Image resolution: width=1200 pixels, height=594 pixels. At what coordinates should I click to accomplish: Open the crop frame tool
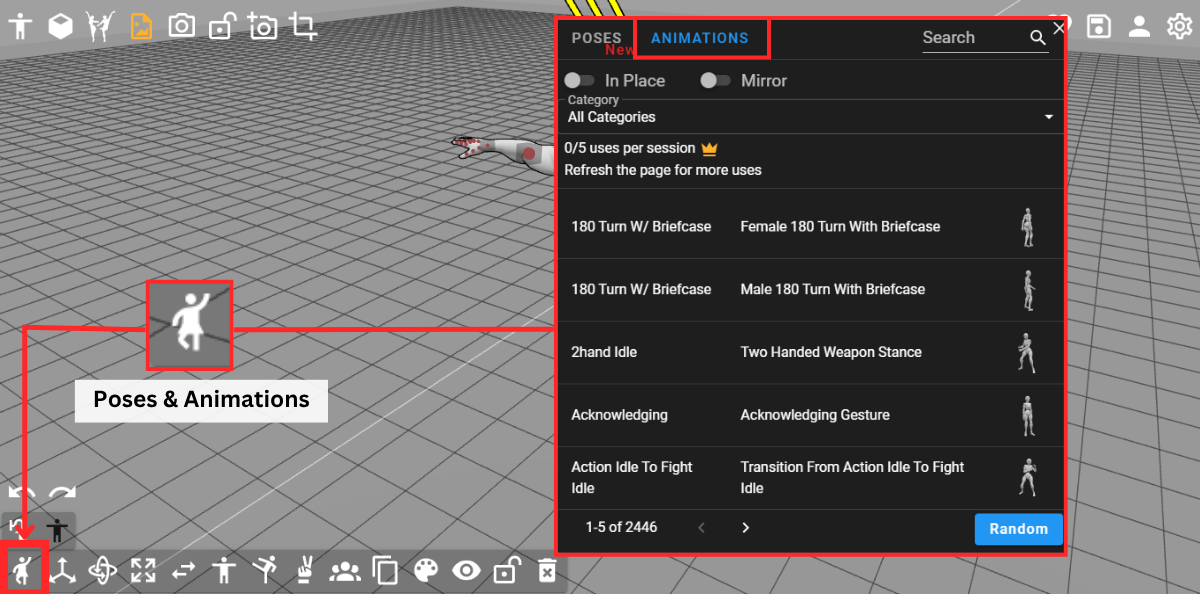pos(302,26)
